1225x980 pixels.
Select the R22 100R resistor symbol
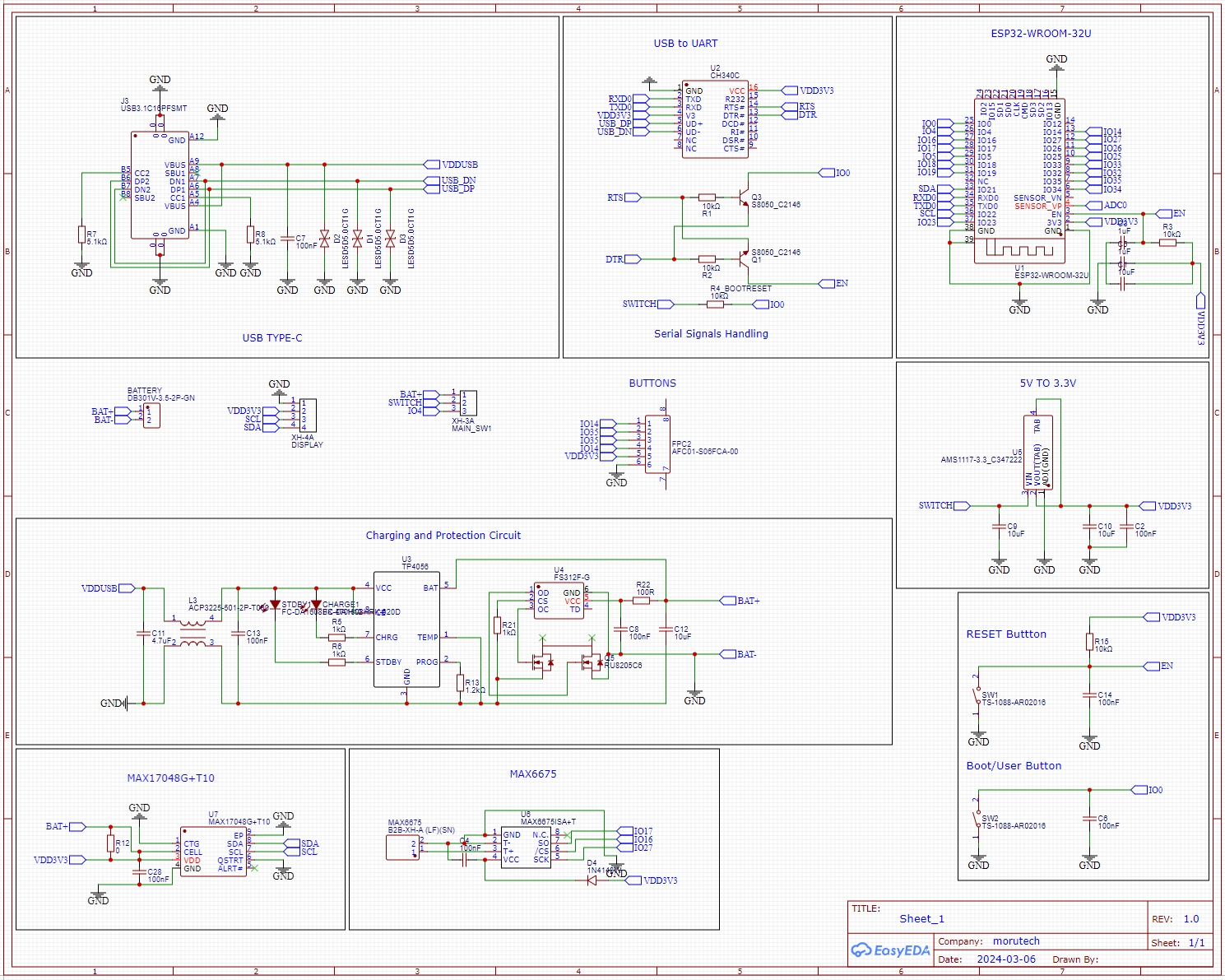click(x=641, y=601)
